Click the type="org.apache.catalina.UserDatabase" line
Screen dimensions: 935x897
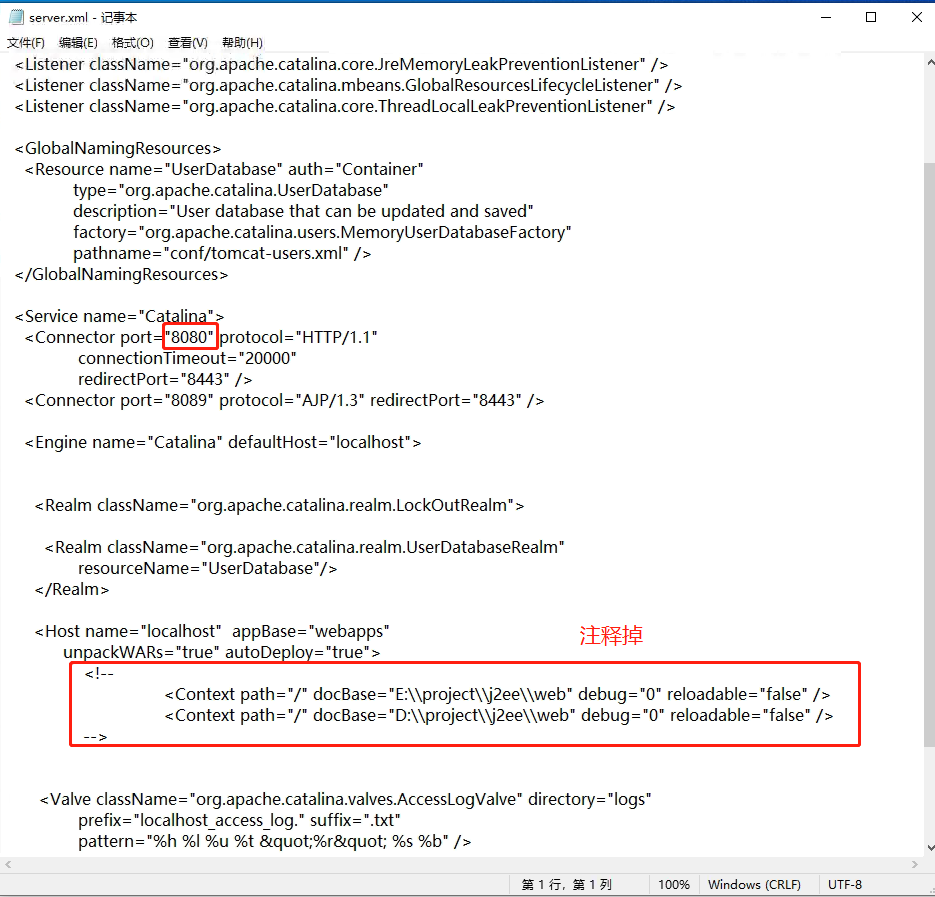click(x=231, y=190)
